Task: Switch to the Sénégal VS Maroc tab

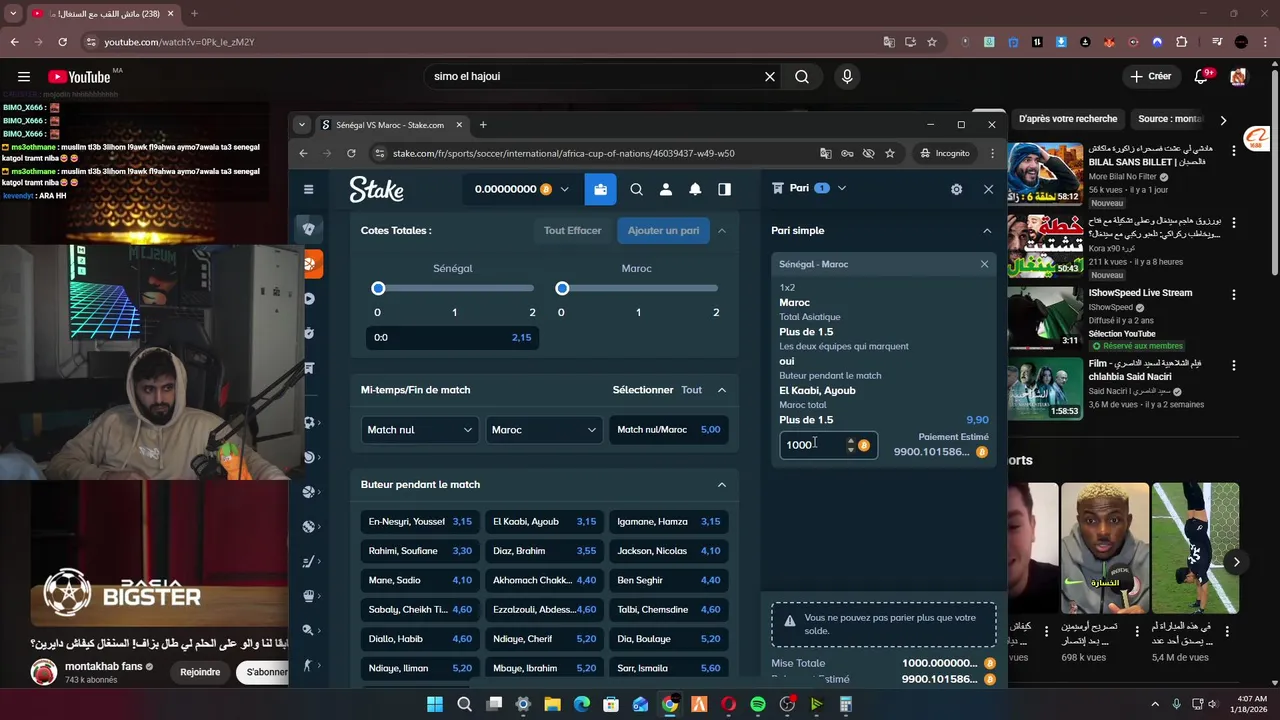Action: coord(391,125)
